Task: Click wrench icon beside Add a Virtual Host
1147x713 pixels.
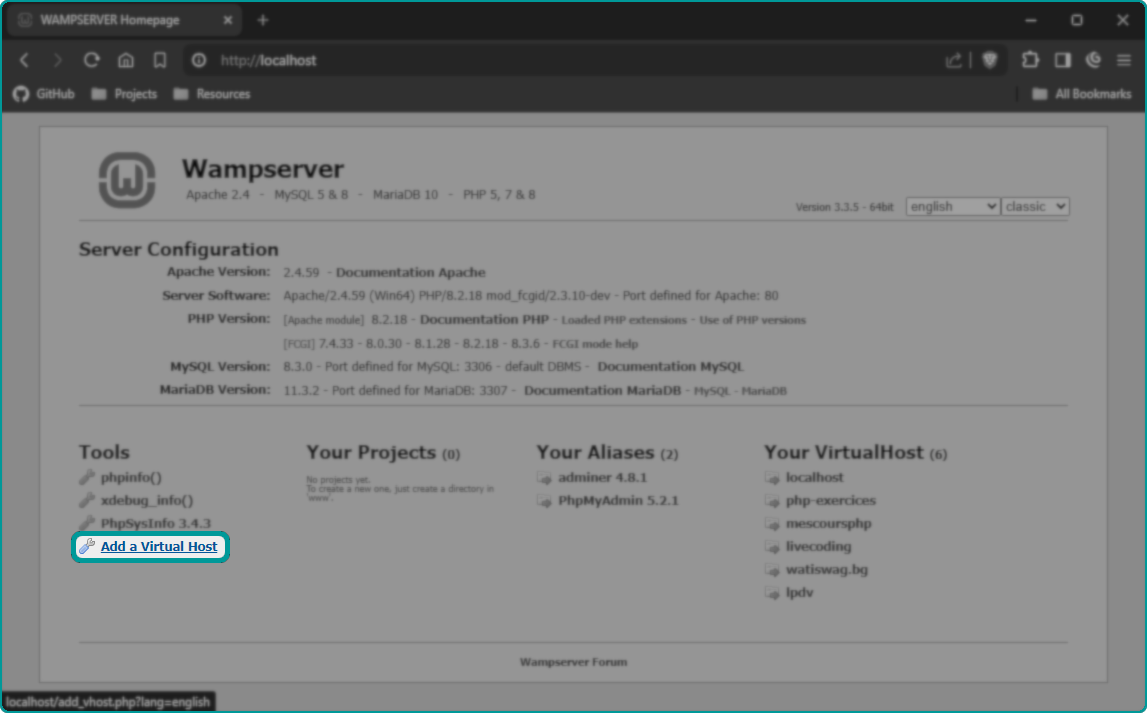Action: point(87,546)
